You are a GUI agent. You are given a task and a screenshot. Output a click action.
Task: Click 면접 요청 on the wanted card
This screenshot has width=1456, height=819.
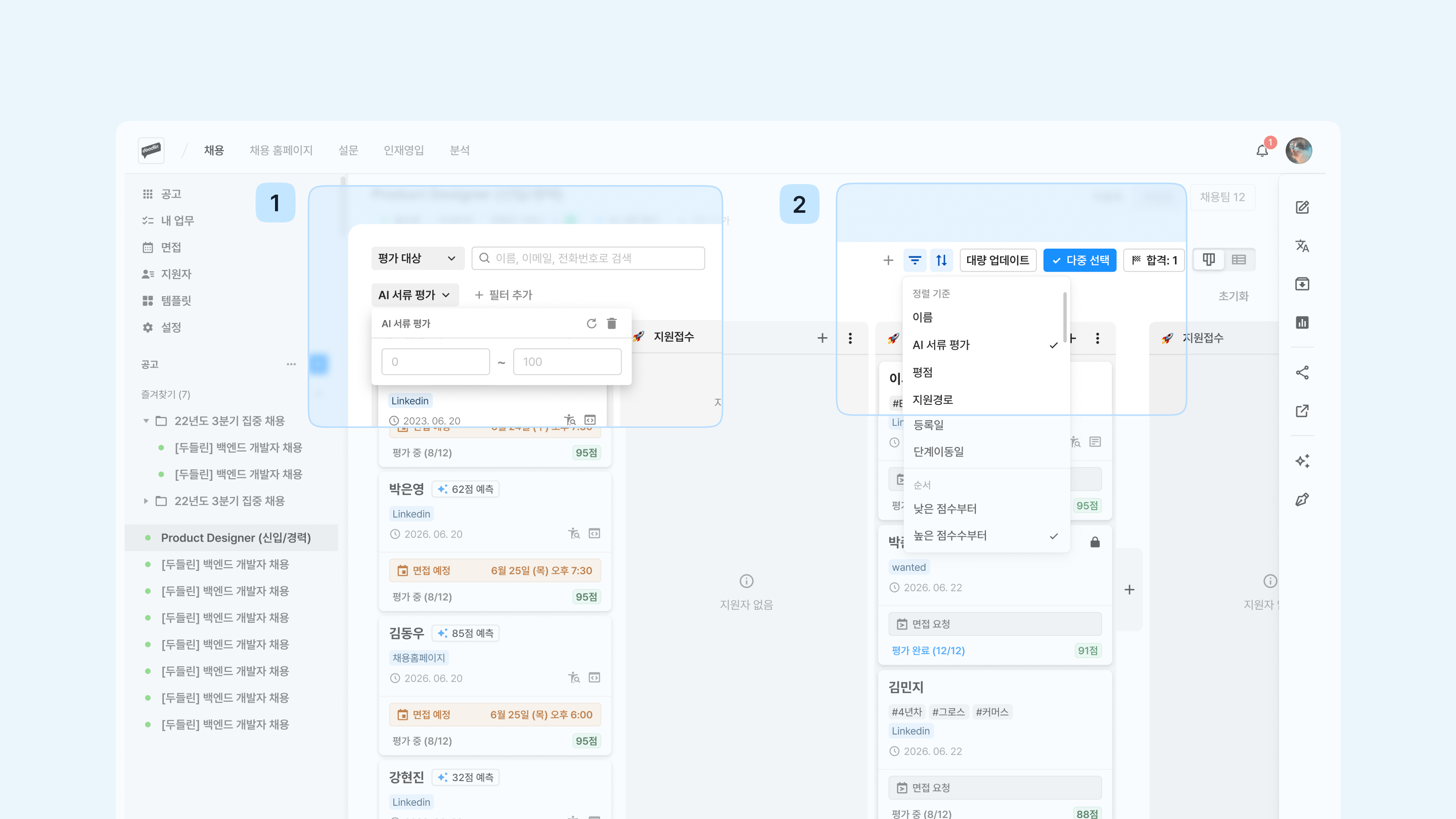pos(995,624)
